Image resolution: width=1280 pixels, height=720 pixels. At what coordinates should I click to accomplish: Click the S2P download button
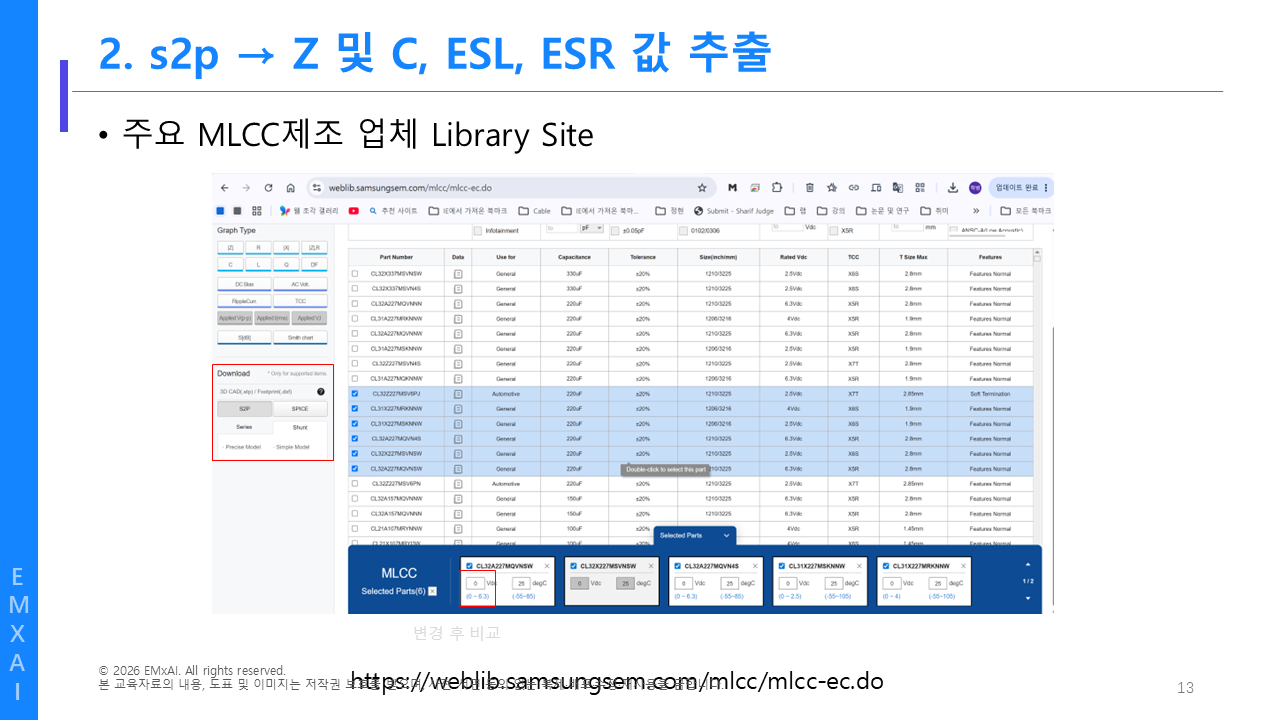(244, 409)
